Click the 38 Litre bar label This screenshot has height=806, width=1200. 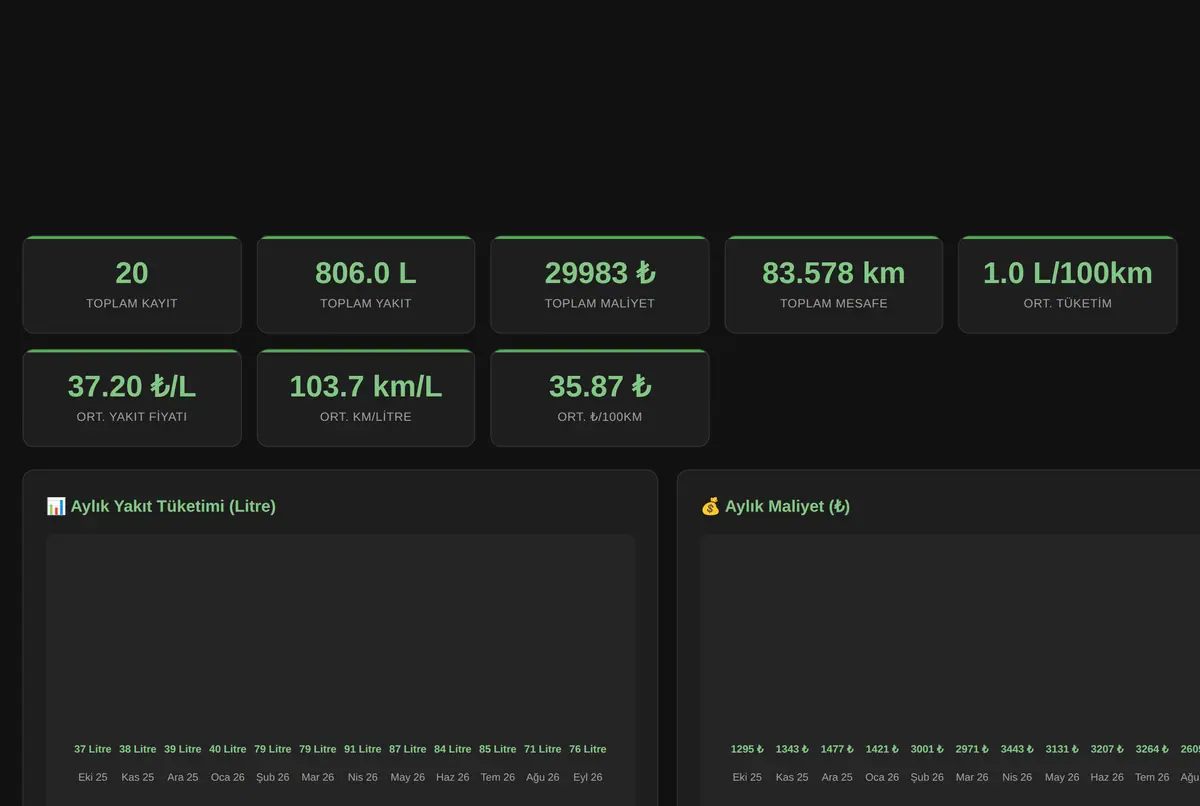point(138,749)
